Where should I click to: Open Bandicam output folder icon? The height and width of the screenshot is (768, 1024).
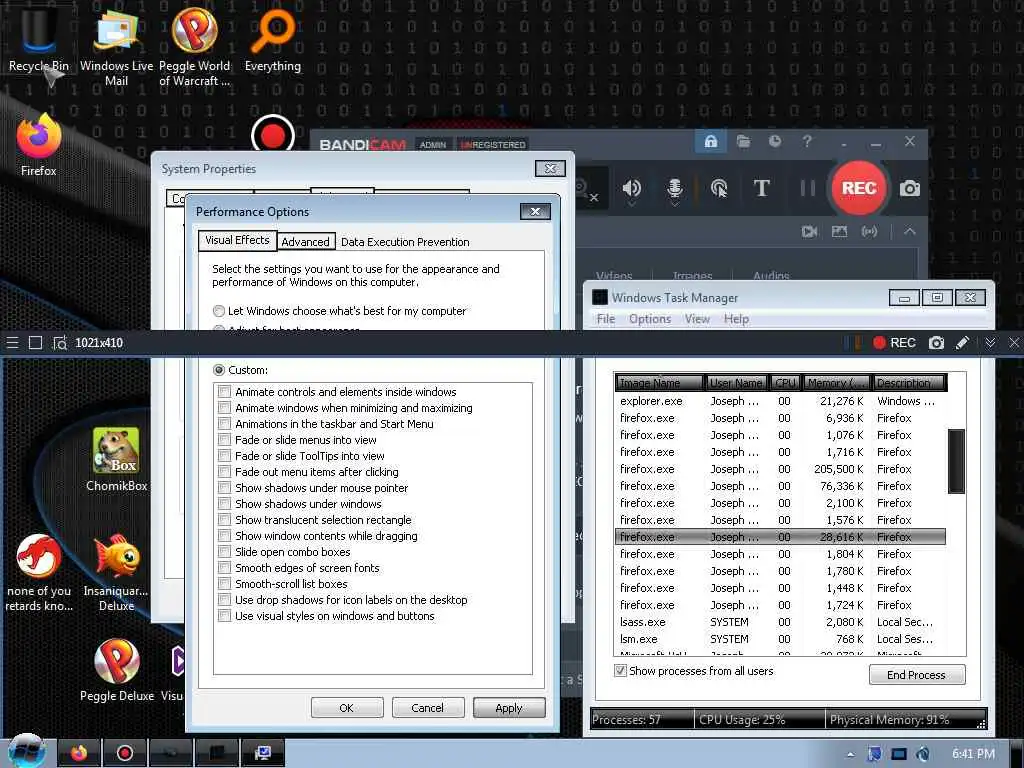click(743, 141)
